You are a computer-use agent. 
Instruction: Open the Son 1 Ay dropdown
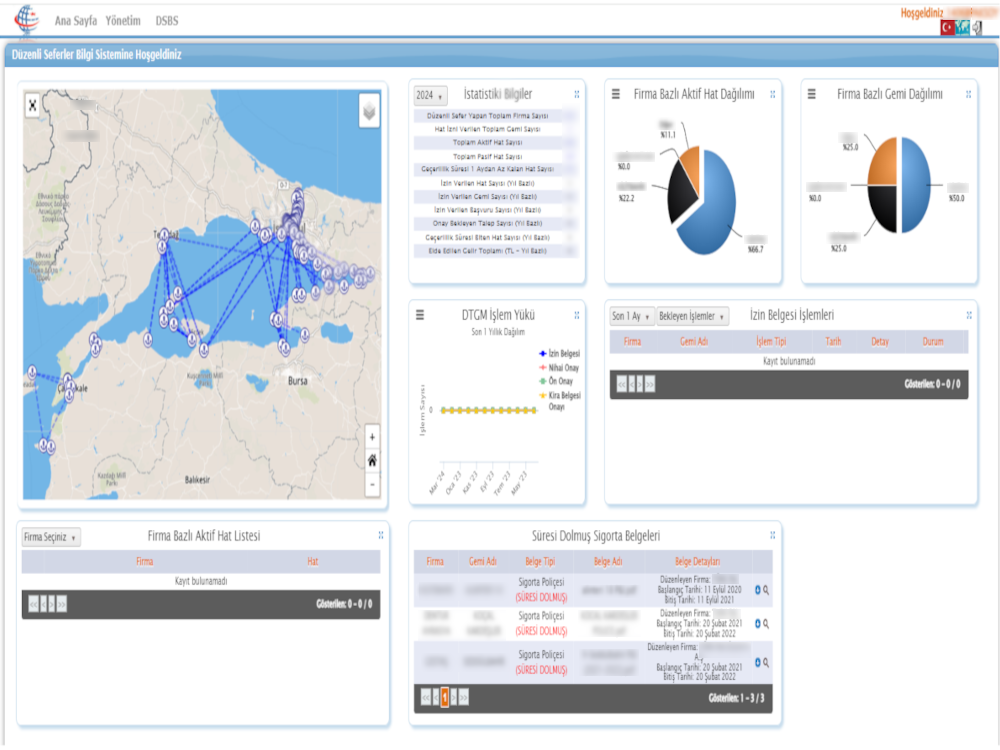click(632, 315)
